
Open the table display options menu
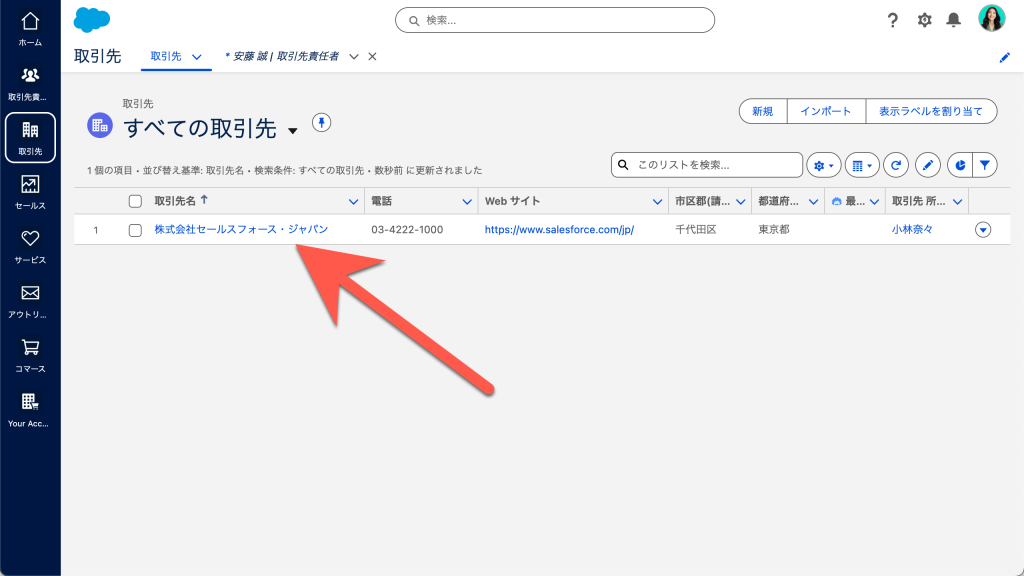click(x=862, y=165)
